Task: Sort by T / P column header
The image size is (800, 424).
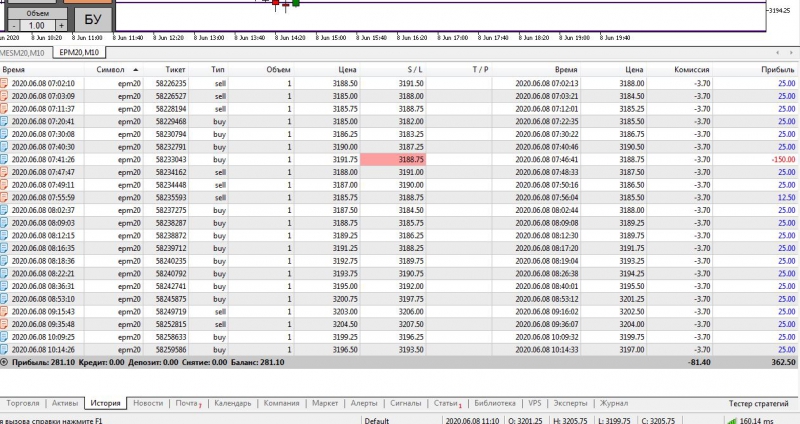Action: 480,69
